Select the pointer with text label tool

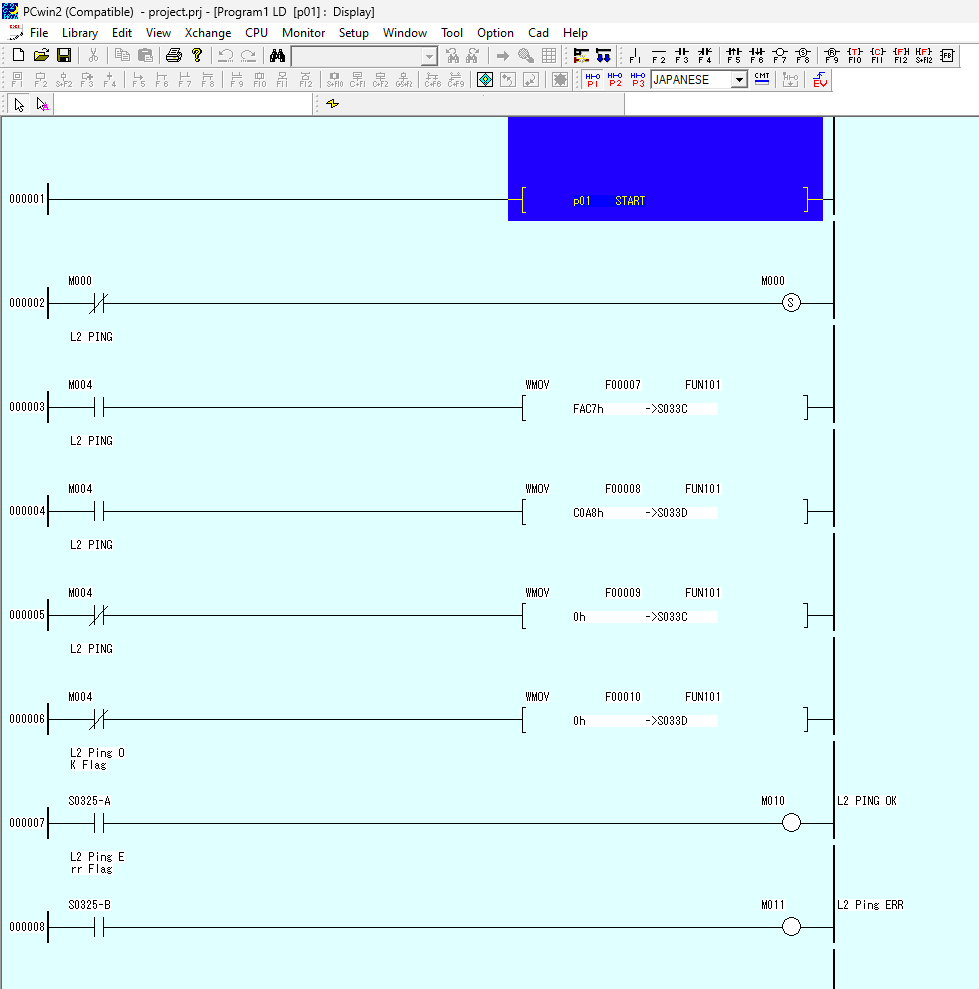pyautogui.click(x=42, y=104)
